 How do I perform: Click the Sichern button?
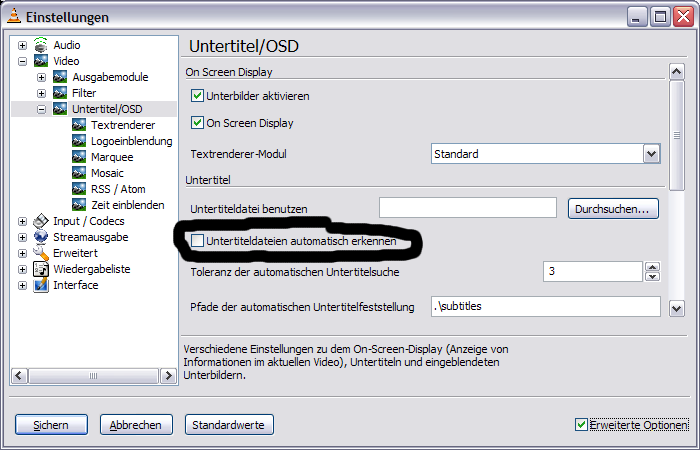[51, 425]
